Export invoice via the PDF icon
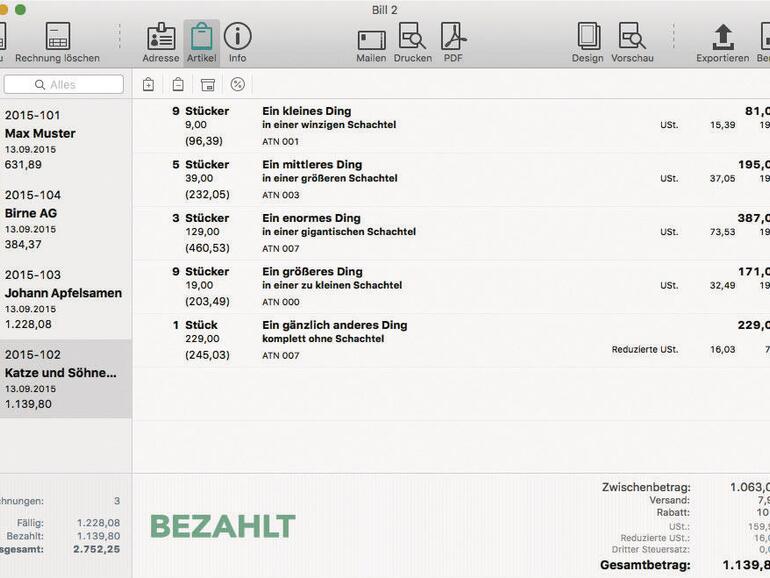The height and width of the screenshot is (578, 770). (x=453, y=36)
